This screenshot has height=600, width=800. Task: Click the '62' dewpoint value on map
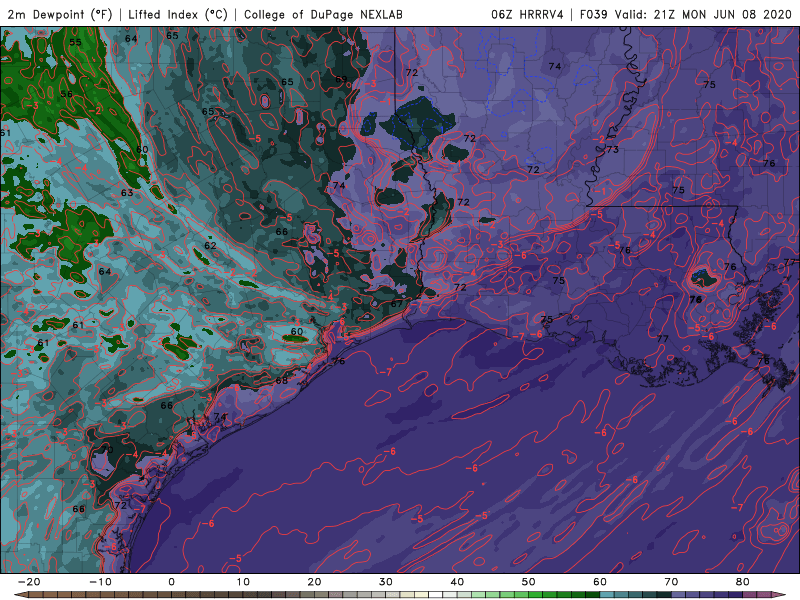click(x=210, y=245)
